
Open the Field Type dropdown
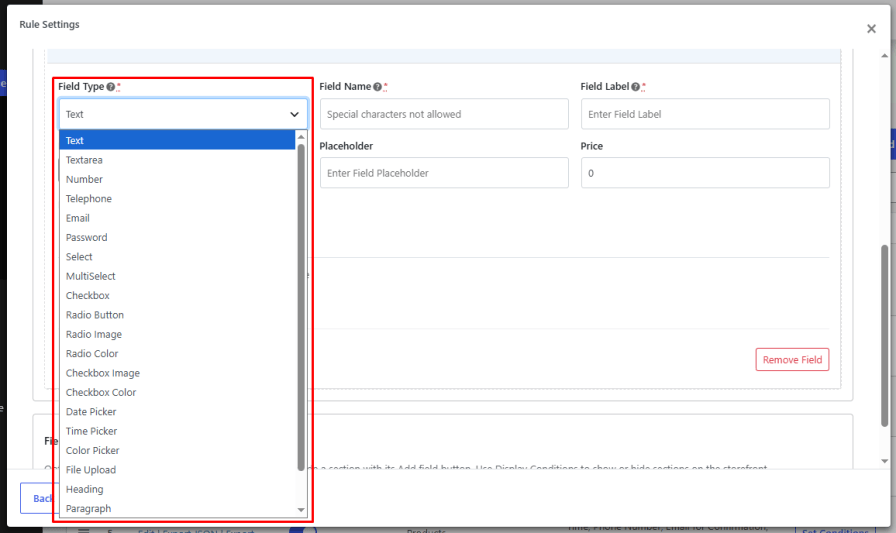pos(183,114)
